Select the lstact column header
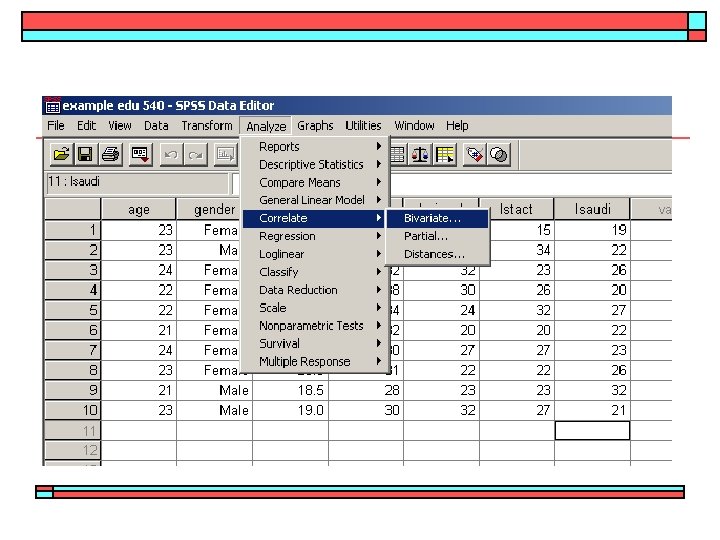Viewport: 720px width, 540px height. tap(517, 209)
